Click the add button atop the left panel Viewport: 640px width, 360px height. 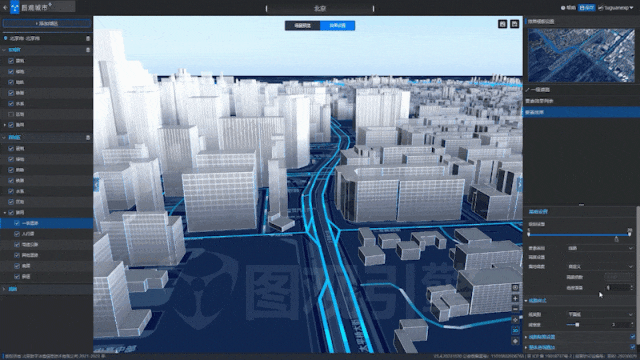(x=47, y=24)
